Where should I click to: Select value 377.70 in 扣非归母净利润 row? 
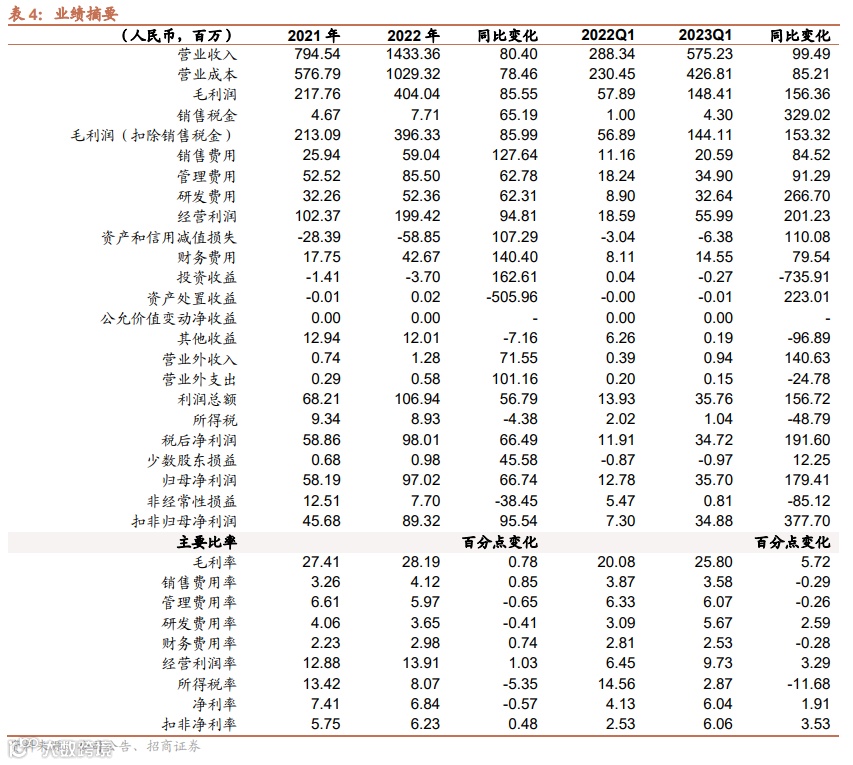(807, 521)
